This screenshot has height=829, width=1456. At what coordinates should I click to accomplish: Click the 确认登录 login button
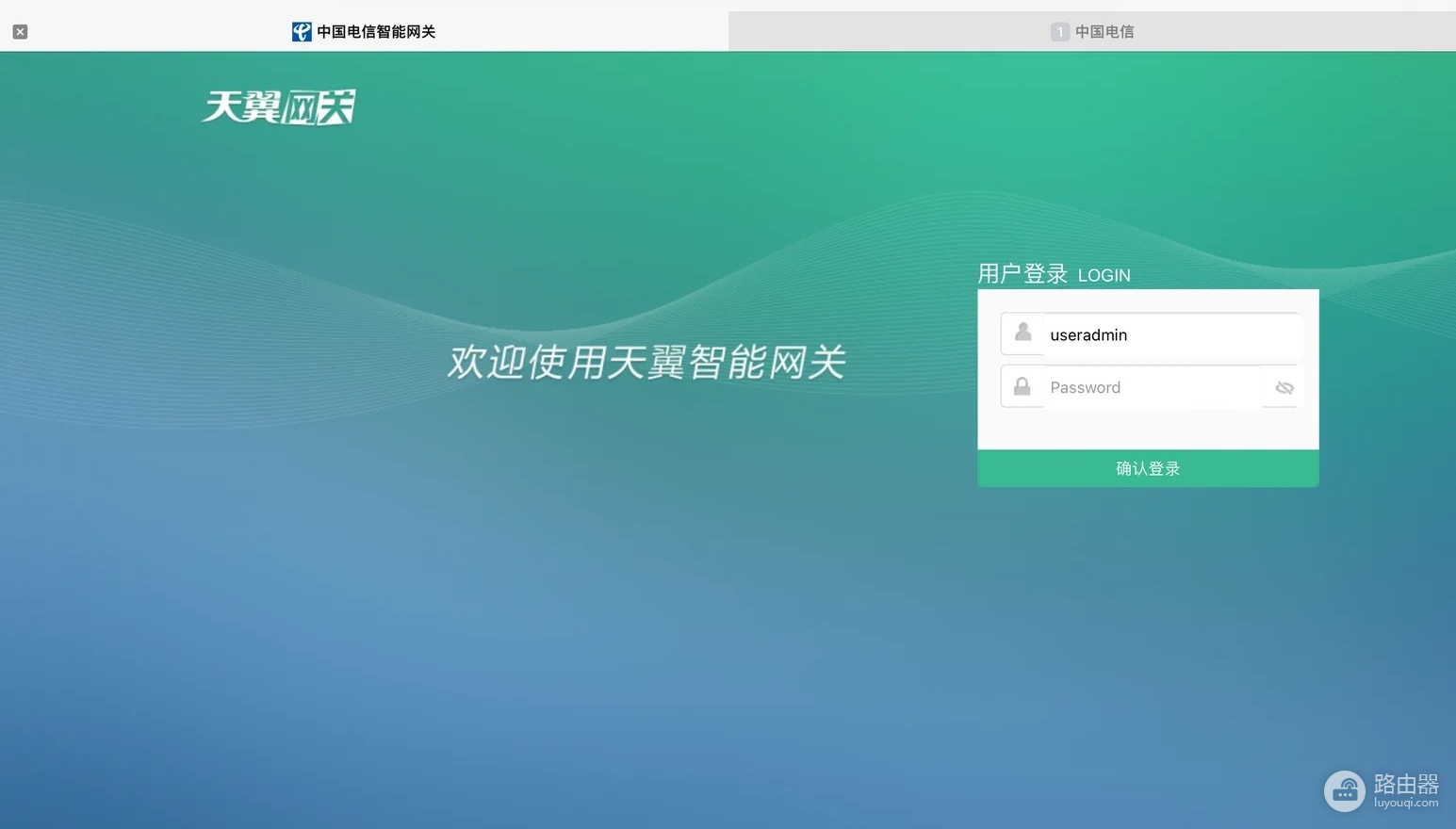point(1148,468)
